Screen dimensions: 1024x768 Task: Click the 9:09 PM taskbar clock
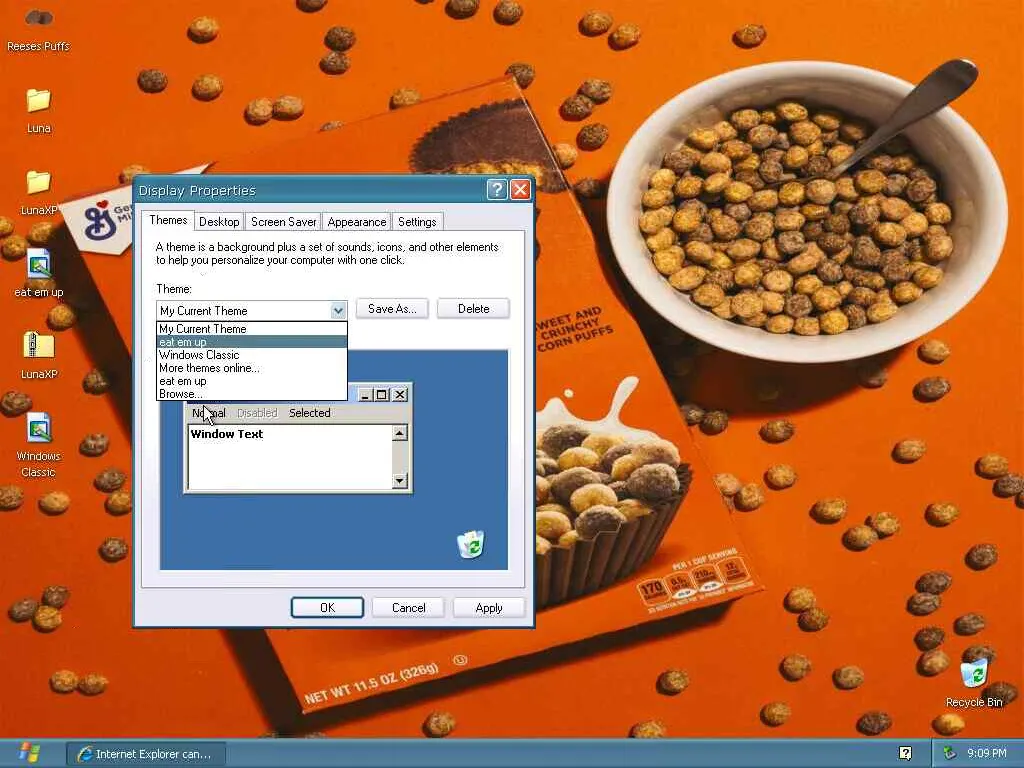tap(987, 753)
